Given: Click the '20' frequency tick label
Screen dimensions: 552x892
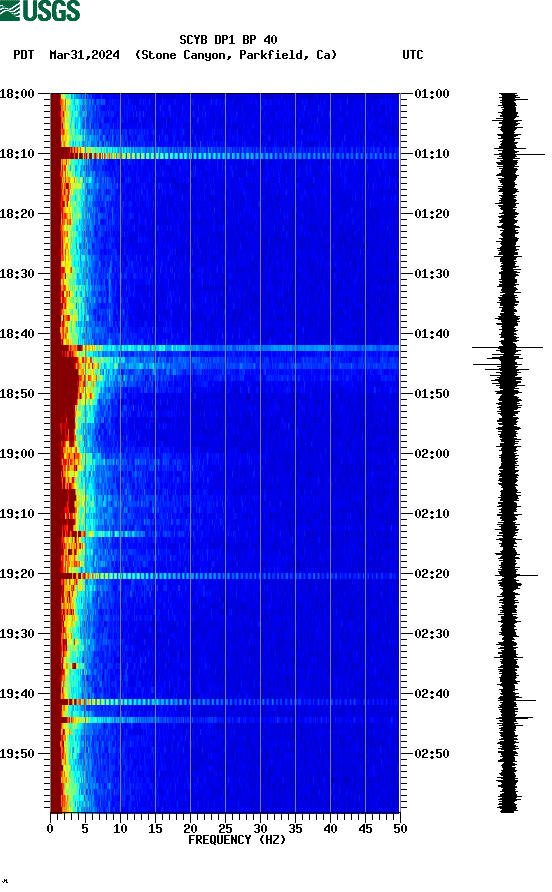Looking at the screenshot, I should [190, 829].
